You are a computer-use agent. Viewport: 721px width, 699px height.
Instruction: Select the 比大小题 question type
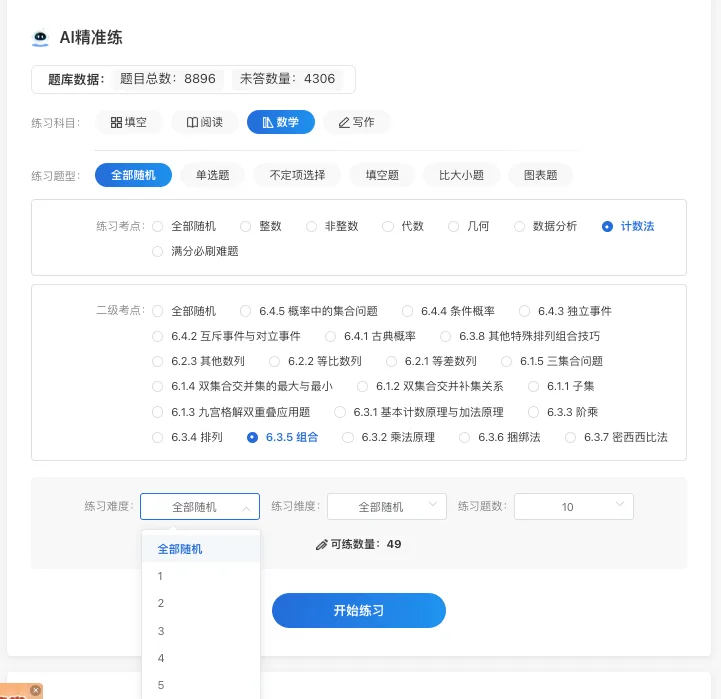click(461, 175)
